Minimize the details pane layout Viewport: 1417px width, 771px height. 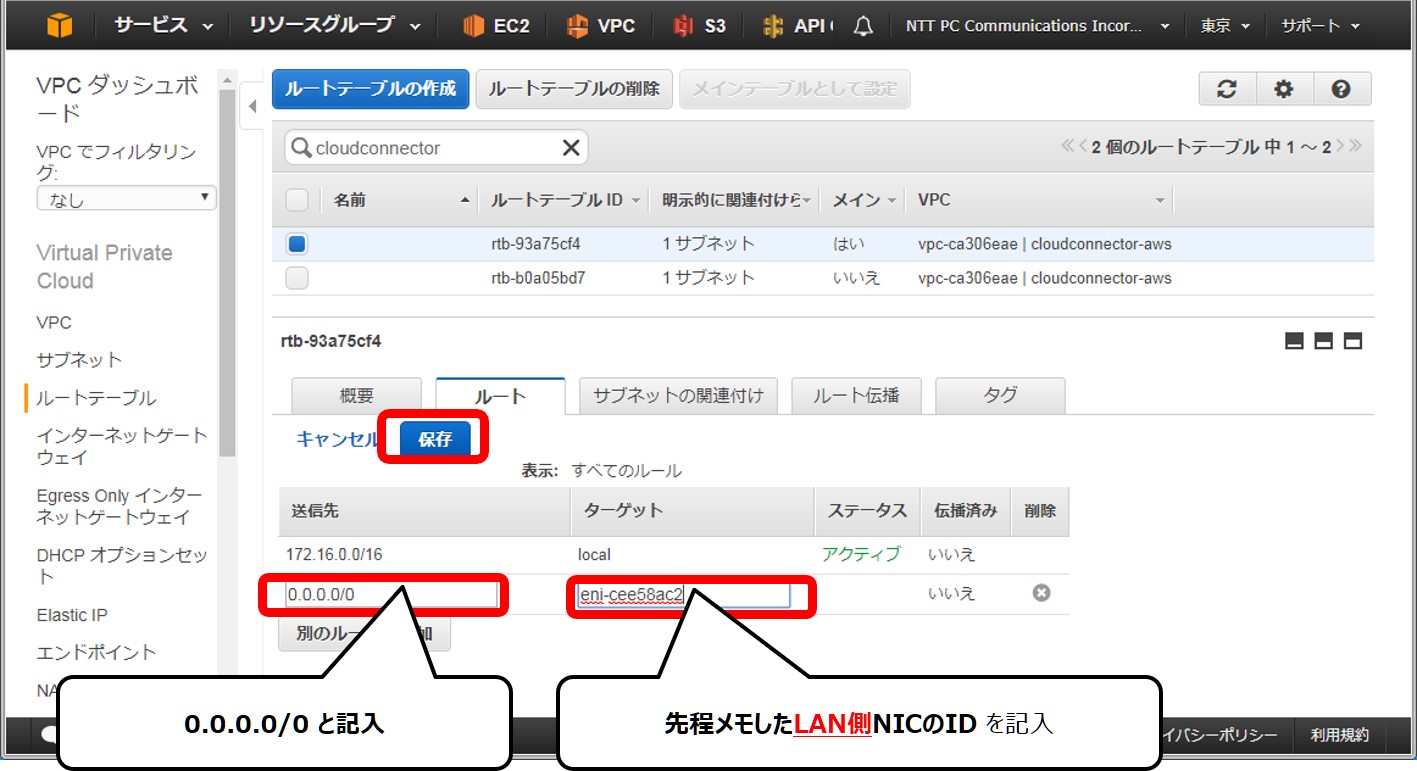pos(1294,342)
